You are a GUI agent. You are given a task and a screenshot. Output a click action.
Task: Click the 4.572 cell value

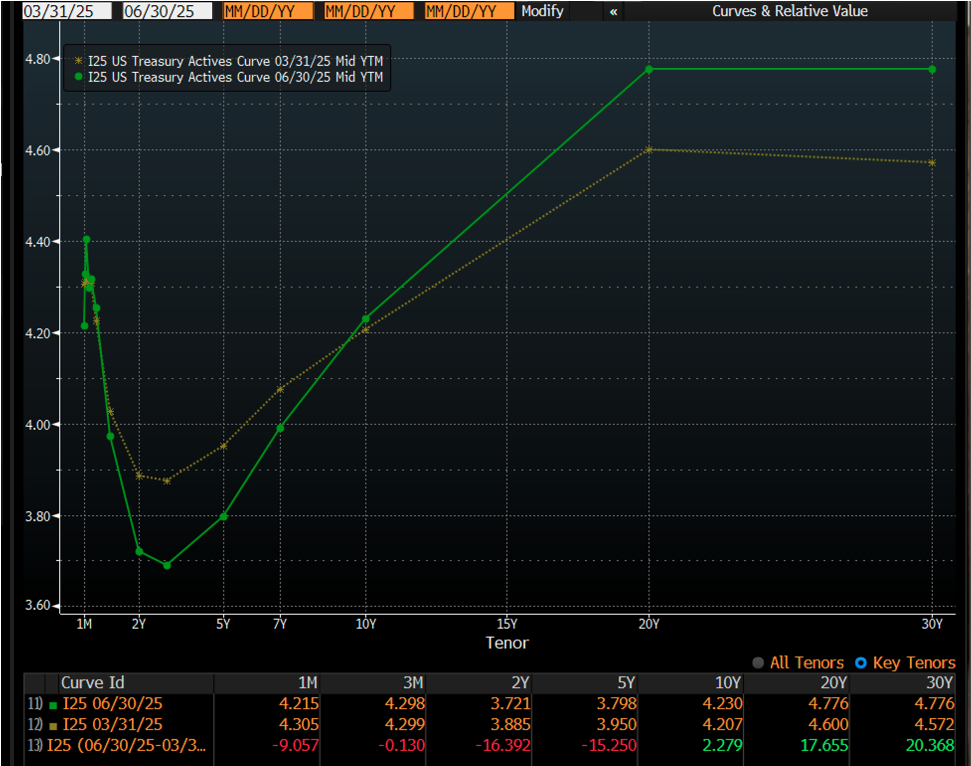pos(934,725)
